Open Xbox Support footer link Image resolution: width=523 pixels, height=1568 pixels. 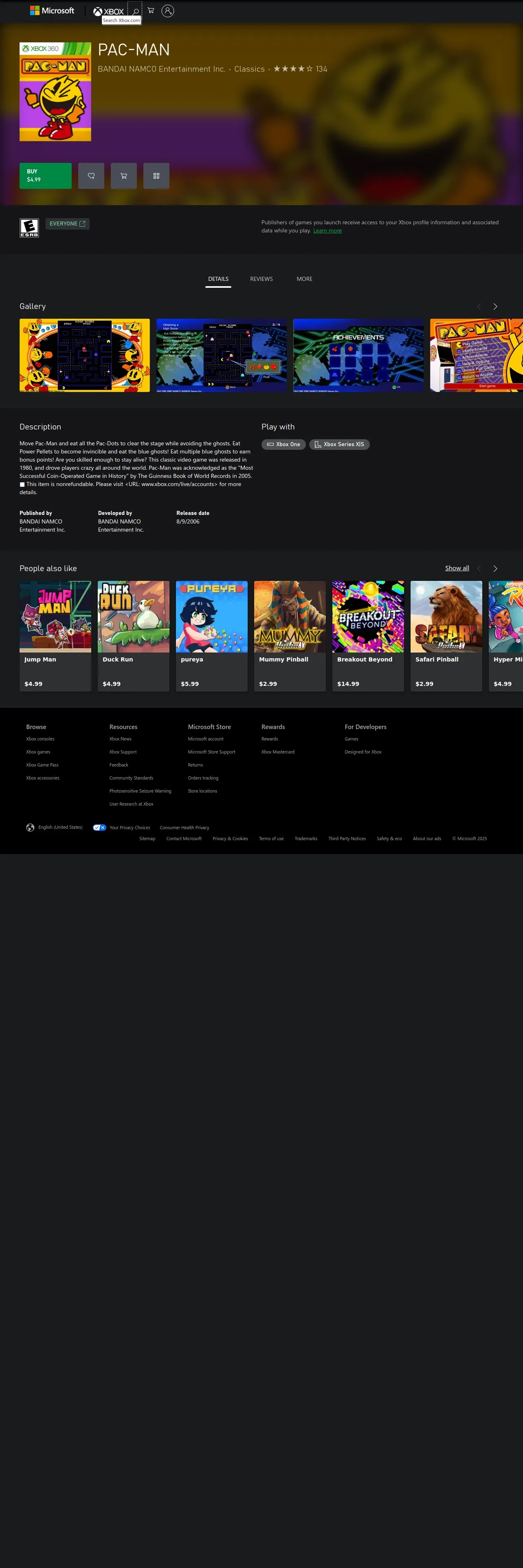click(x=123, y=752)
